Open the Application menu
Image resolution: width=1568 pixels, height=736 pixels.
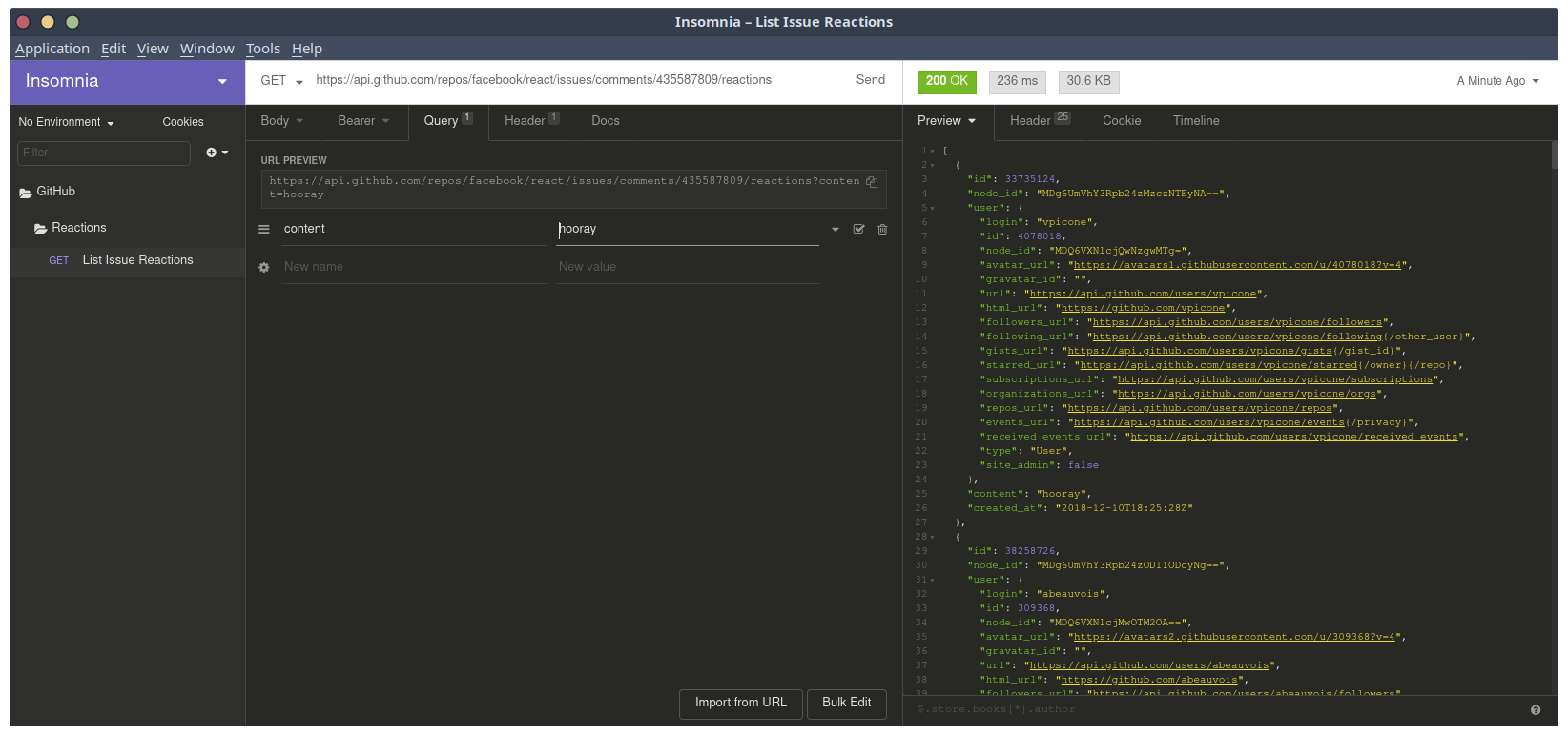52,49
